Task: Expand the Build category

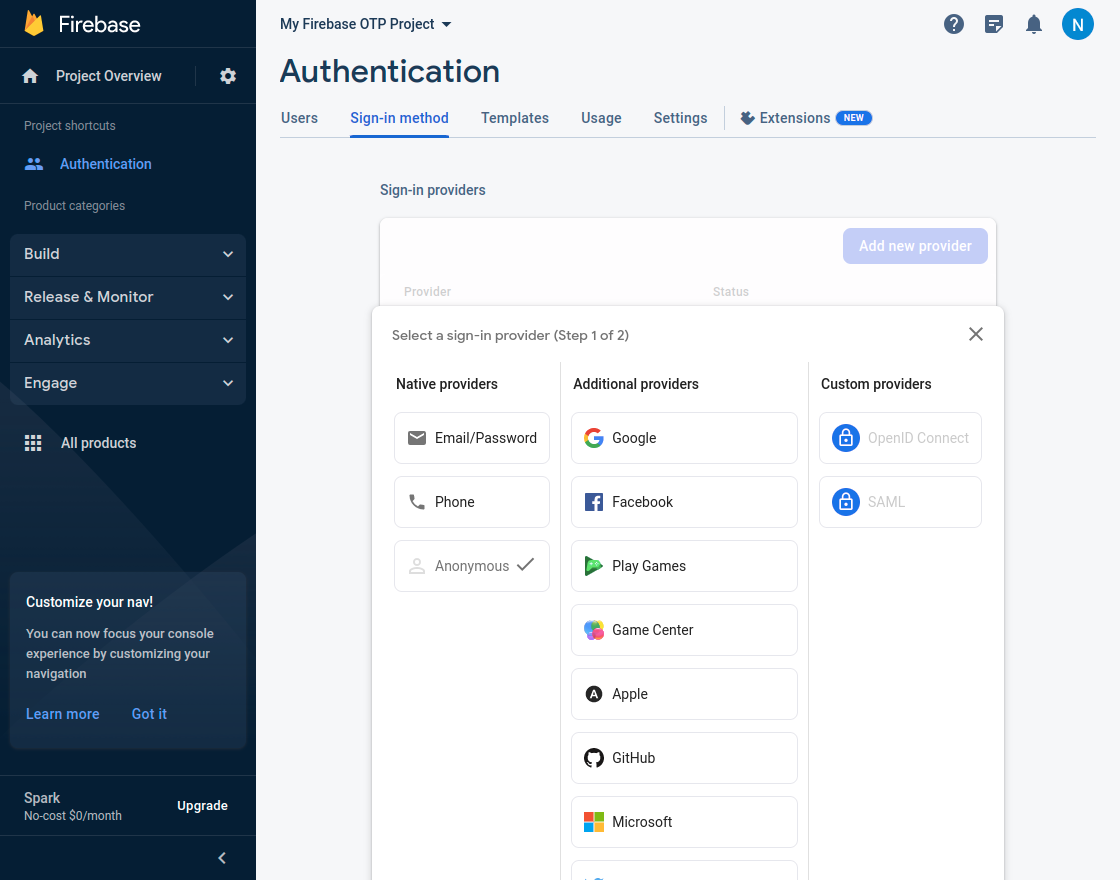Action: click(x=128, y=254)
